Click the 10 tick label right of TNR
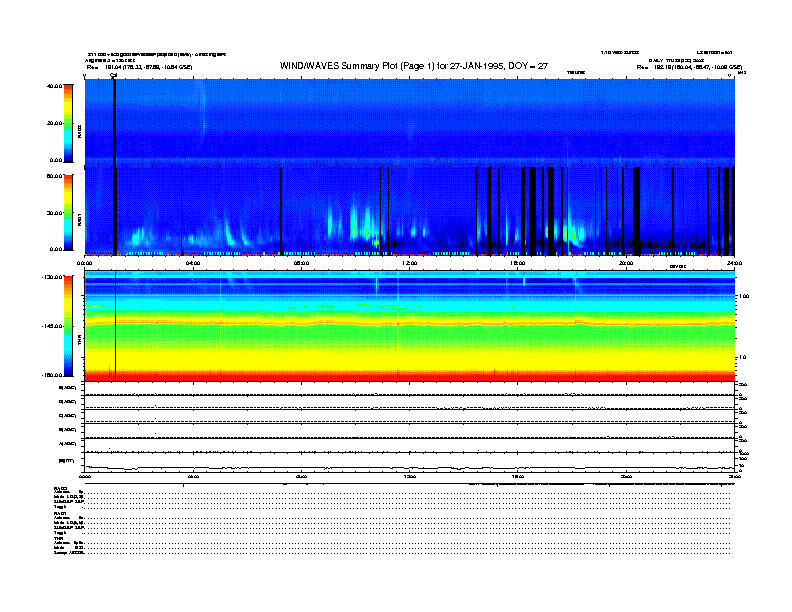The width and height of the screenshot is (792, 612). click(742, 357)
